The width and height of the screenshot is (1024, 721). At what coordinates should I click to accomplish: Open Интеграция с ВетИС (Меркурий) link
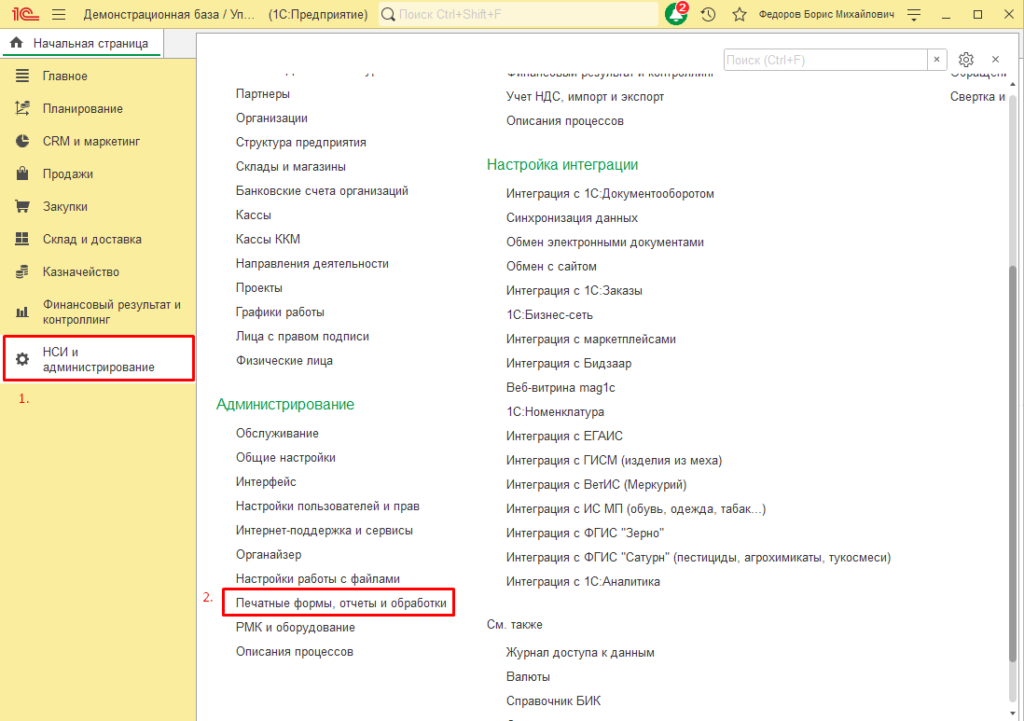point(596,485)
